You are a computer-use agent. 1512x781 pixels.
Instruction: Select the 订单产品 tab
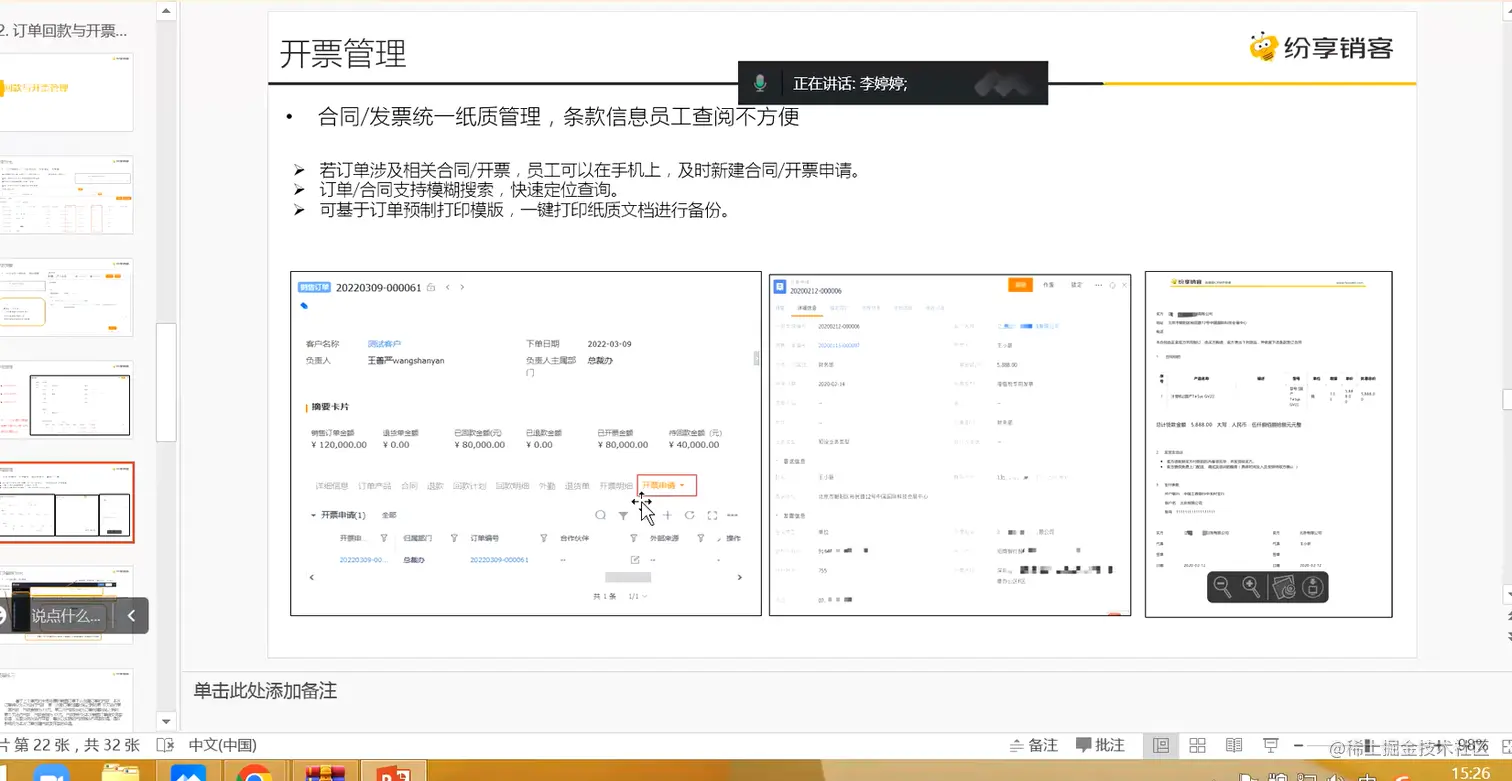click(375, 486)
